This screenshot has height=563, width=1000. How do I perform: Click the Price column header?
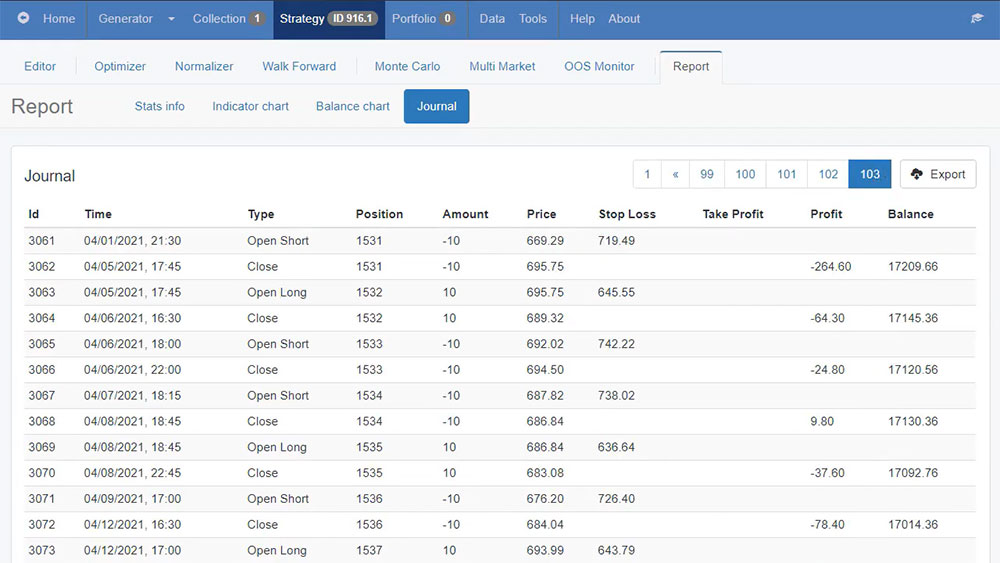tap(541, 214)
